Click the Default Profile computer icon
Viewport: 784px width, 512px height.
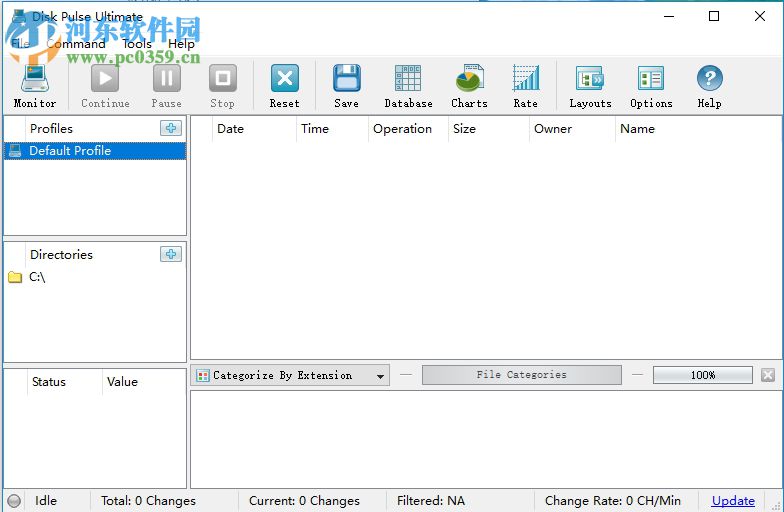[x=15, y=150]
